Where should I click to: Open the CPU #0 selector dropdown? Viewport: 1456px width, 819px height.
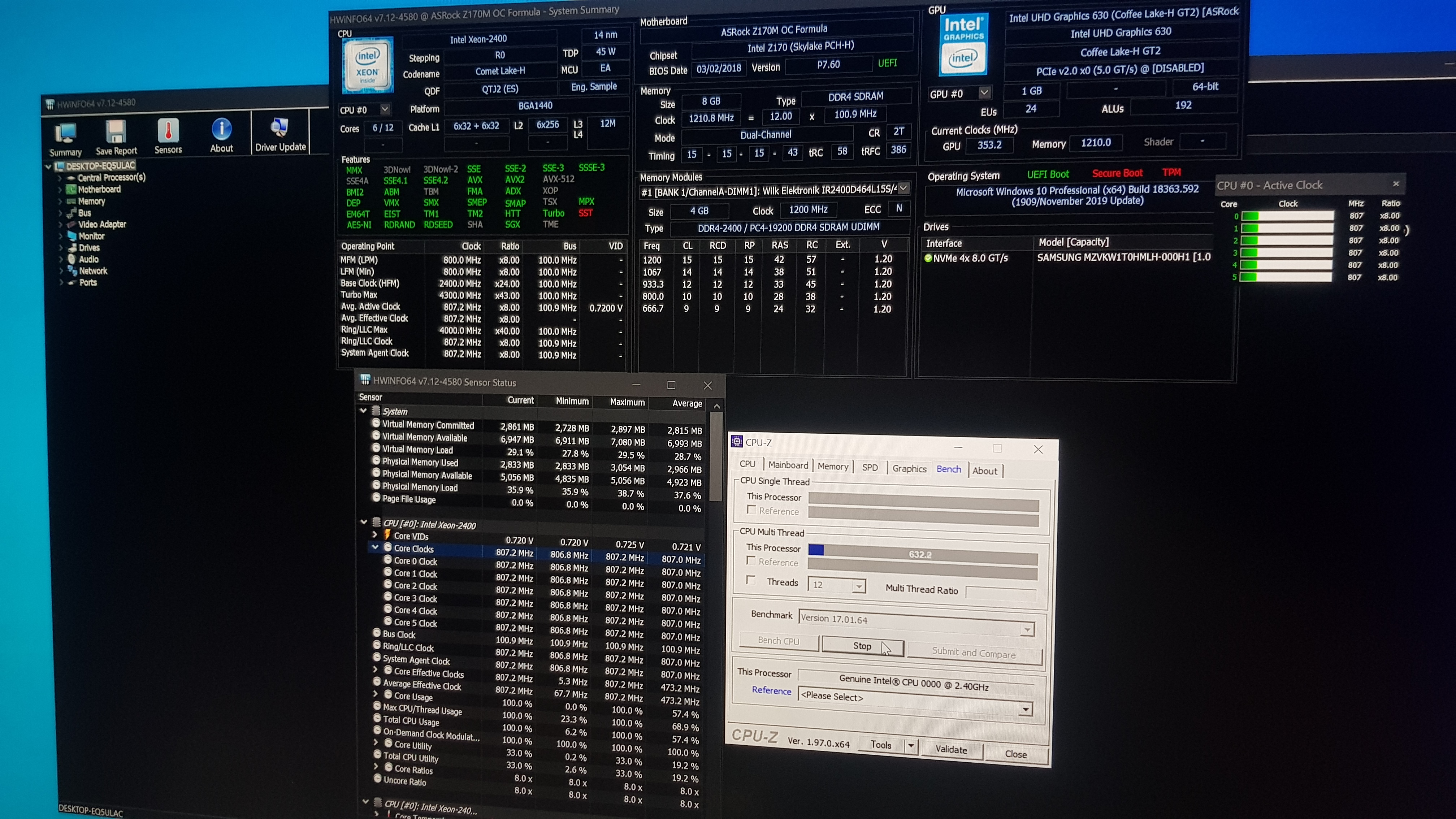tap(385, 109)
